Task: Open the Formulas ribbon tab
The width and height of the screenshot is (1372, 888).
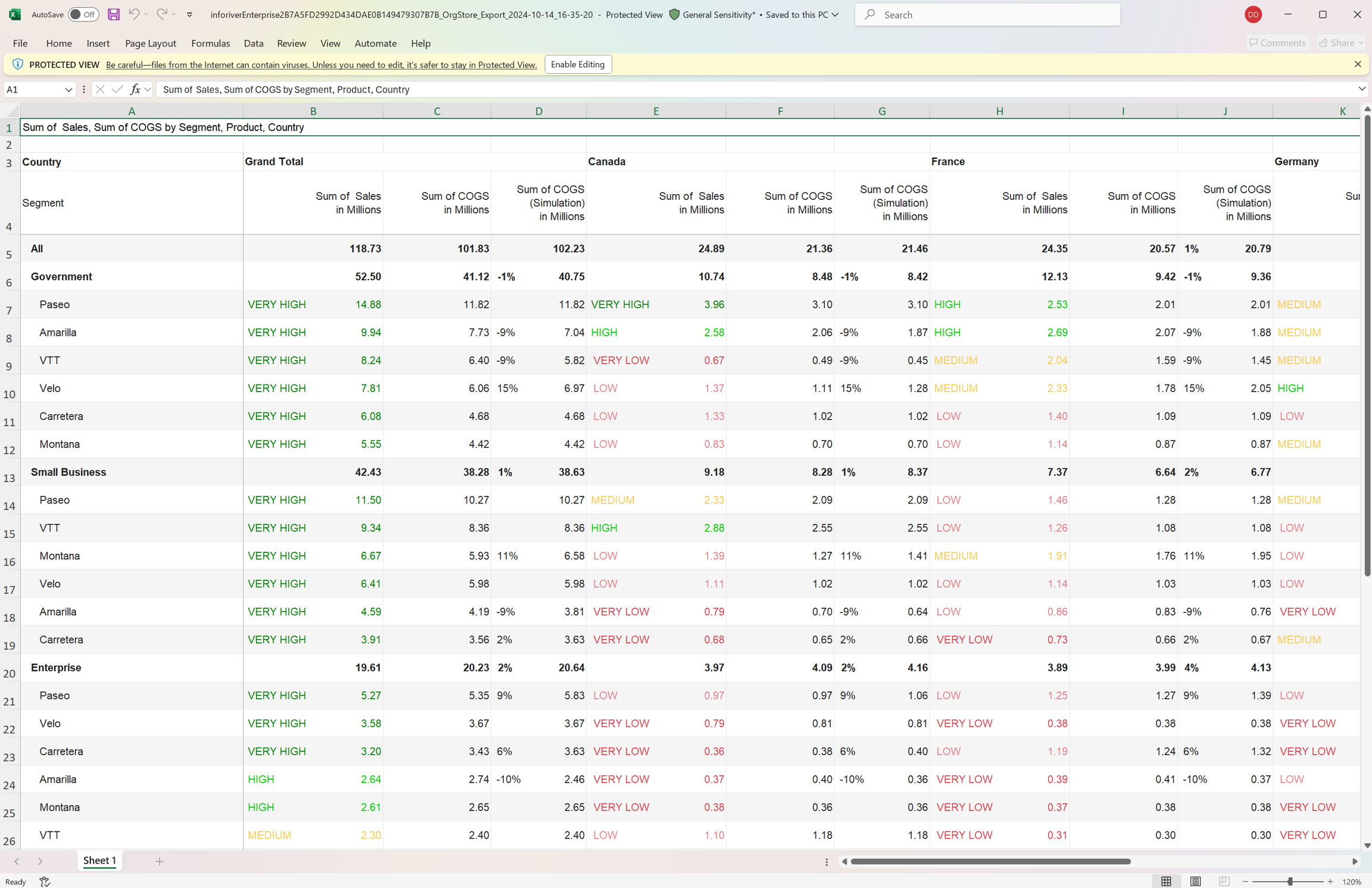Action: (x=210, y=43)
